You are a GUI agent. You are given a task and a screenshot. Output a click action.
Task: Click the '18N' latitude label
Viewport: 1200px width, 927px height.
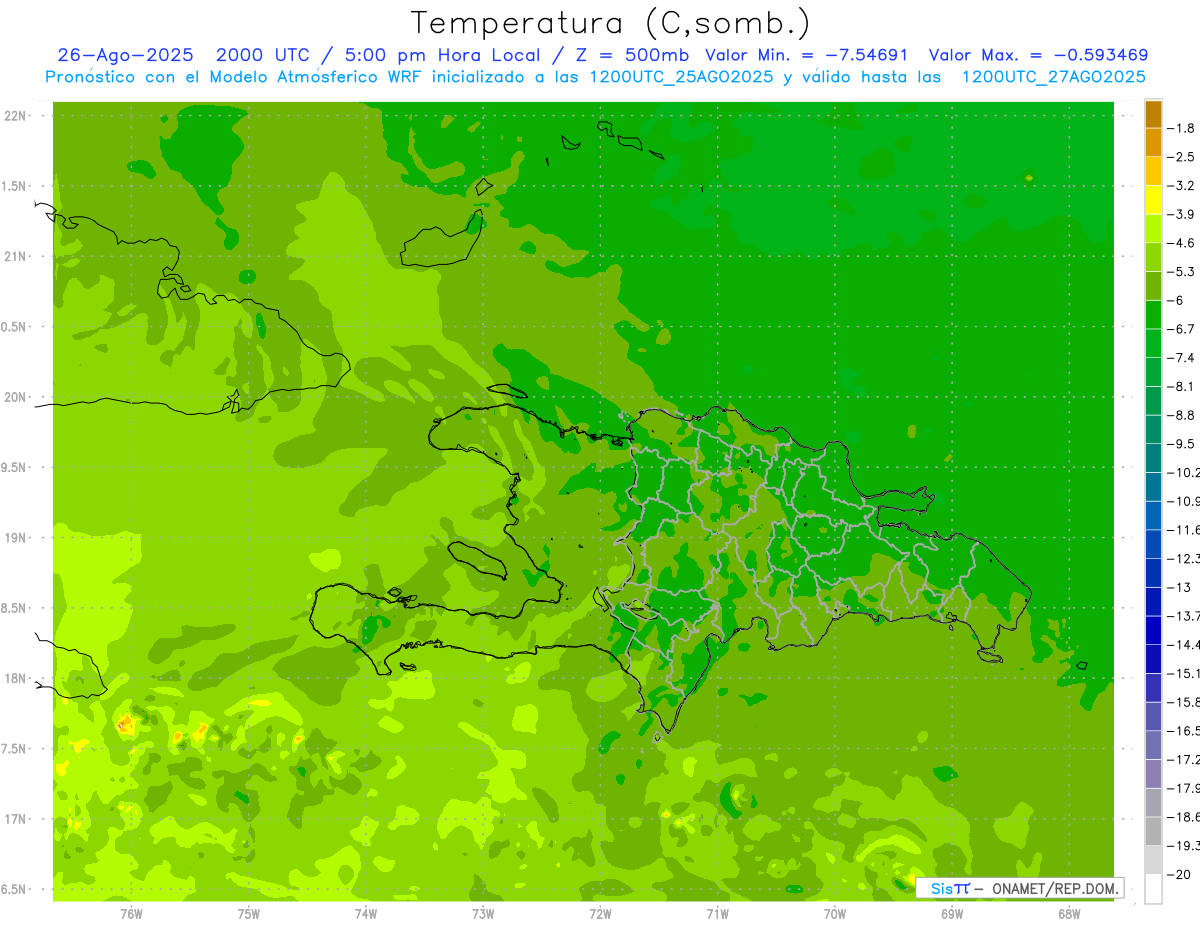(17, 678)
